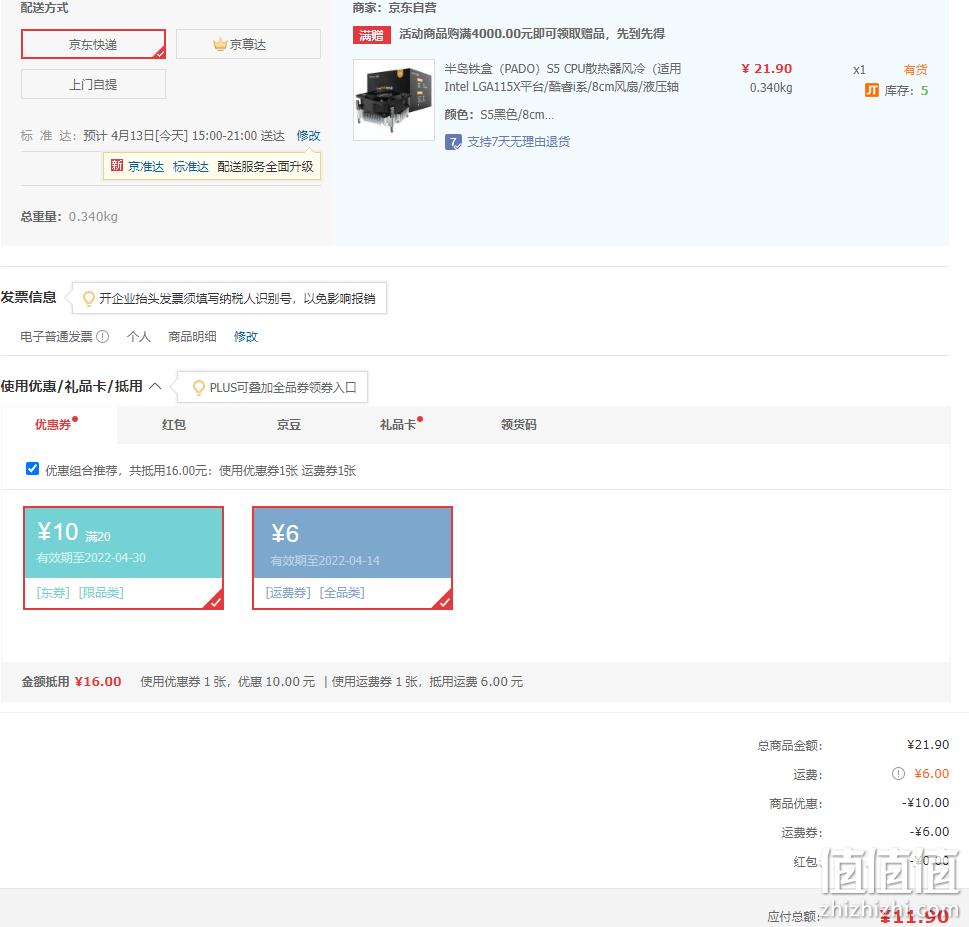Click the 满赠 promotion badge
Viewport: 969px width, 927px height.
(371, 35)
